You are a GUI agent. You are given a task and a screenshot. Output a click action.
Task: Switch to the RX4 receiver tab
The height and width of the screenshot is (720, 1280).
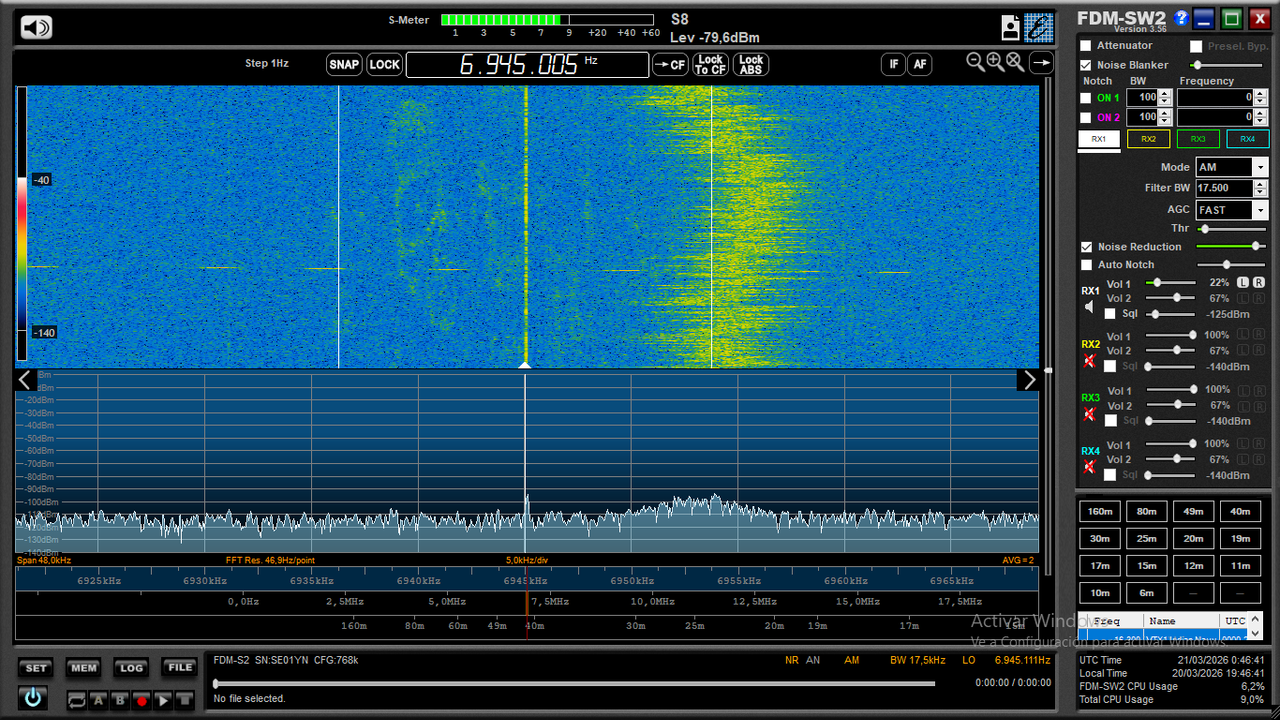point(1247,139)
